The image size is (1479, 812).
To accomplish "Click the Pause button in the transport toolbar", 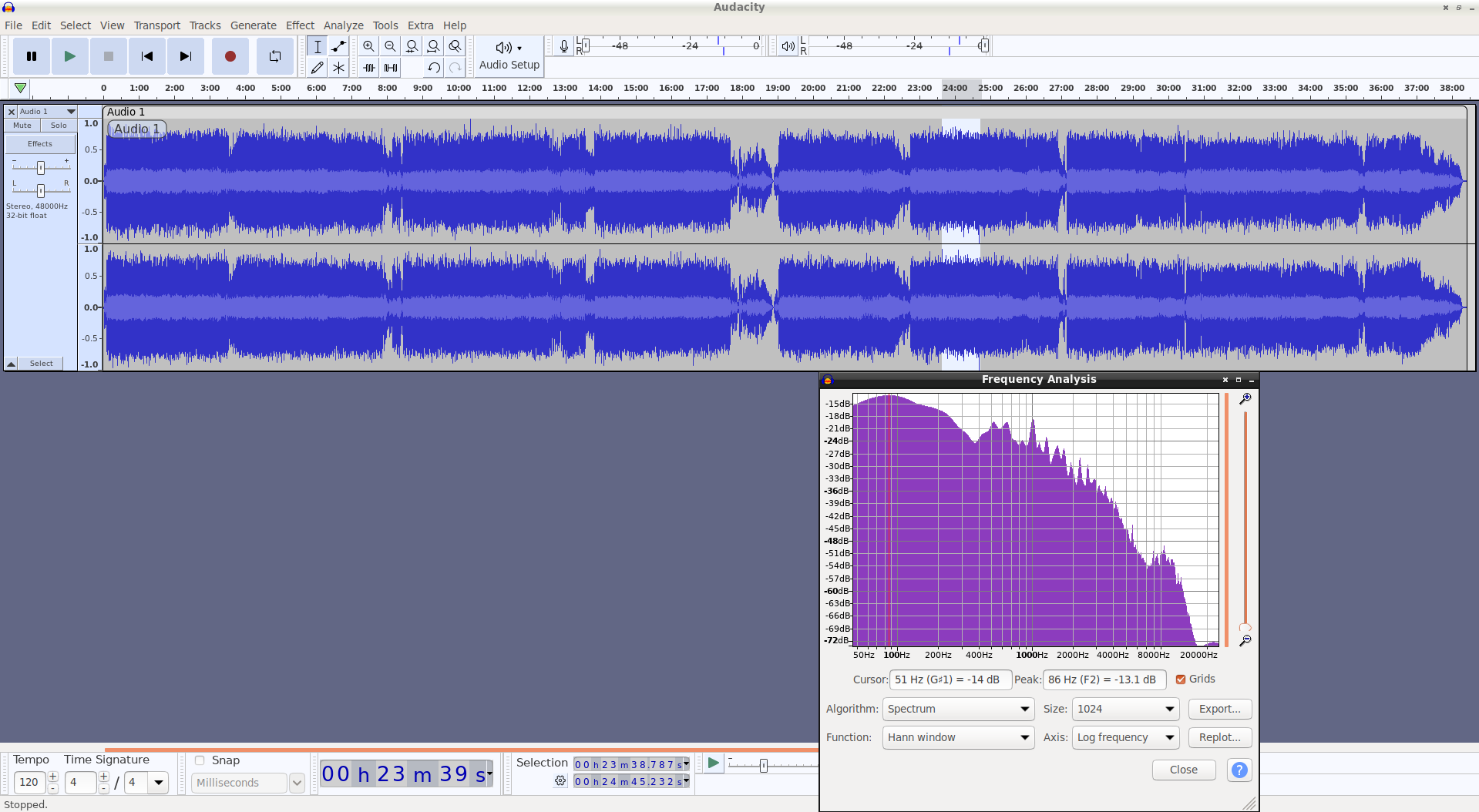I will [x=32, y=56].
